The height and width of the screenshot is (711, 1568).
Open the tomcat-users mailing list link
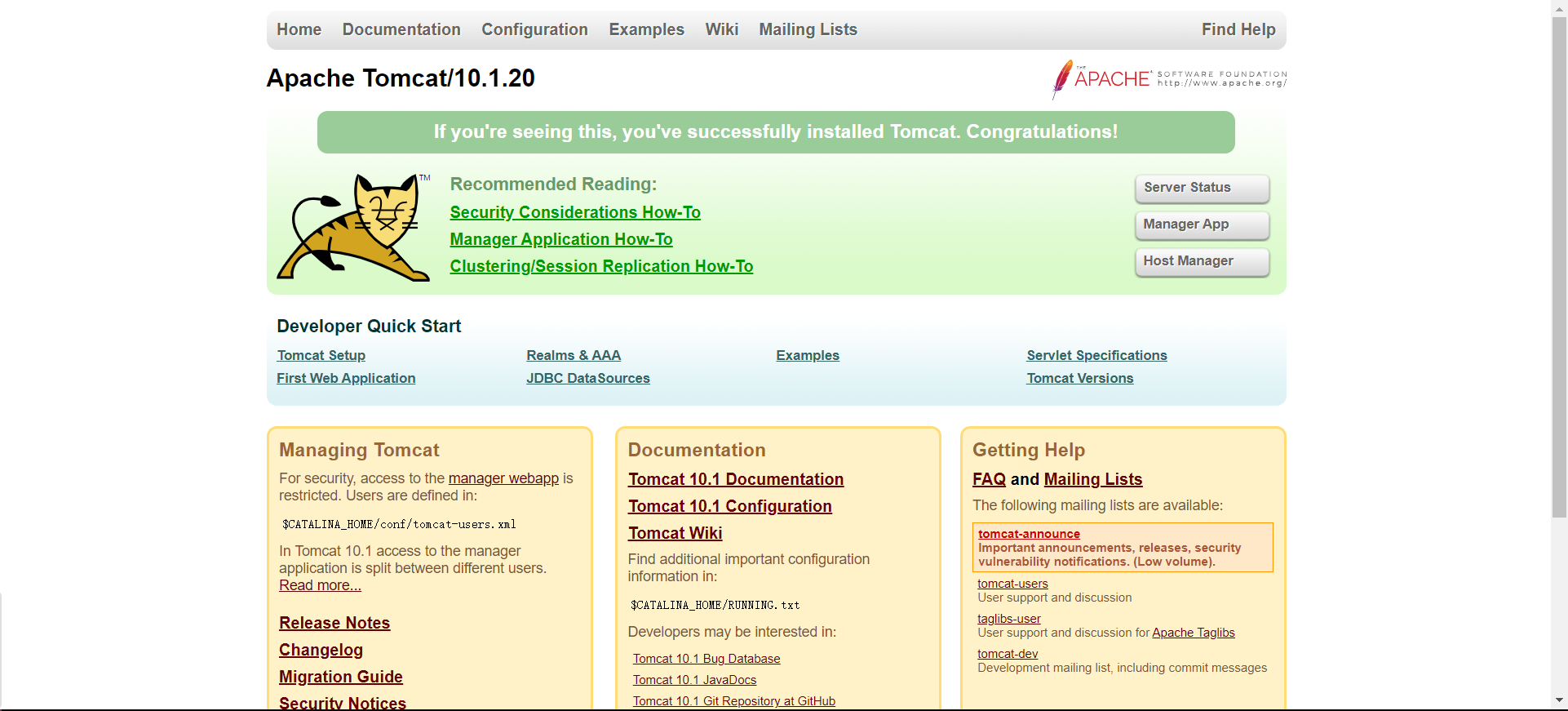point(1012,584)
